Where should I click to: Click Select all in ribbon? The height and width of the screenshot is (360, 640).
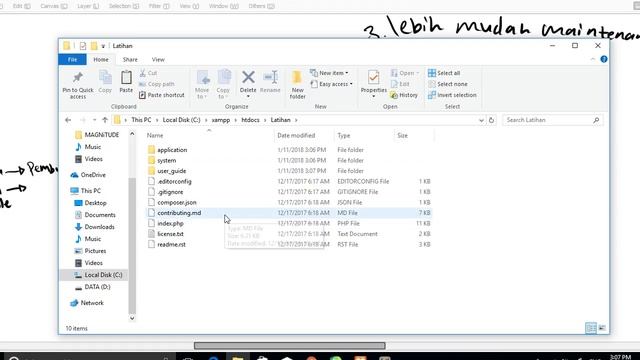(444, 73)
